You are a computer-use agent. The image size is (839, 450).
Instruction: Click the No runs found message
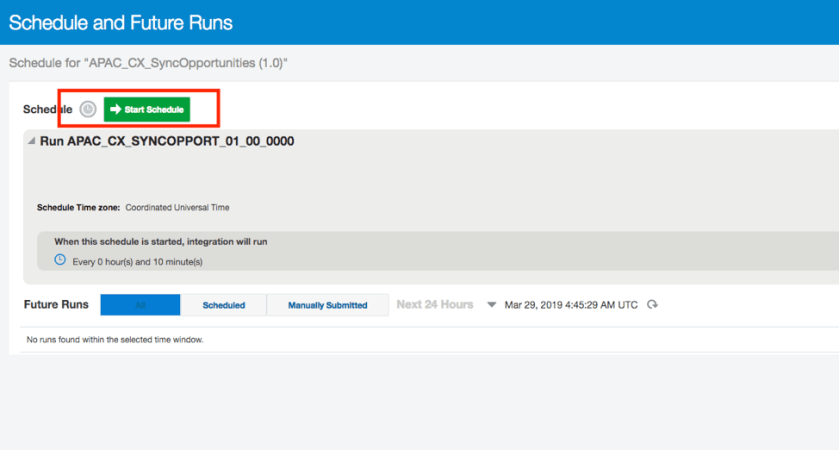[114, 340]
